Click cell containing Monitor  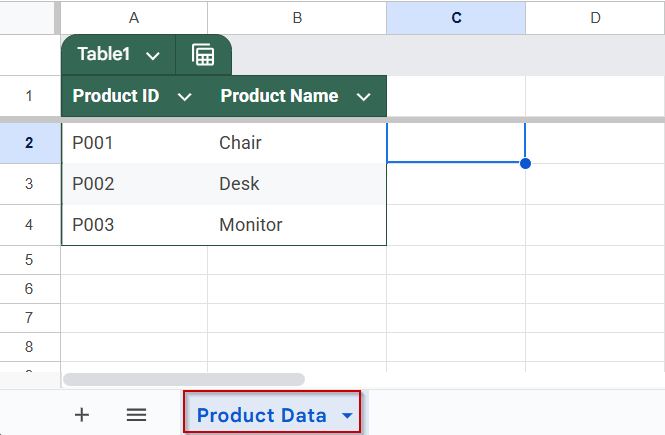click(x=297, y=225)
